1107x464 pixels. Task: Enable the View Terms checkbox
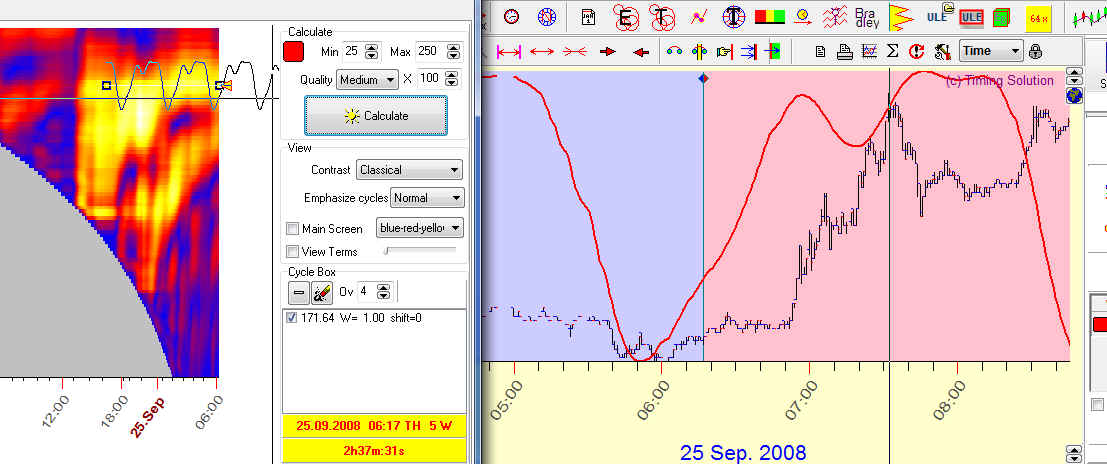tap(293, 252)
